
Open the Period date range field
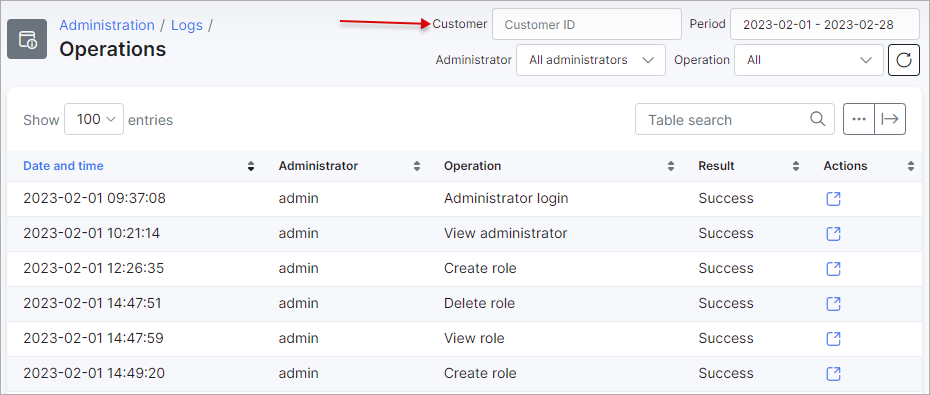[x=825, y=24]
